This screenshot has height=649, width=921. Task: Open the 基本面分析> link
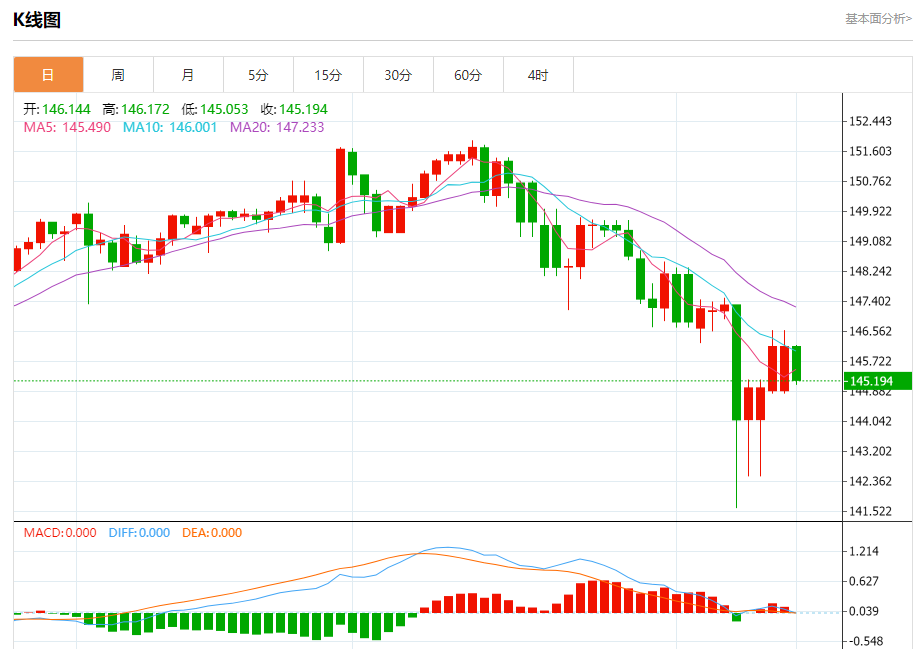[878, 19]
